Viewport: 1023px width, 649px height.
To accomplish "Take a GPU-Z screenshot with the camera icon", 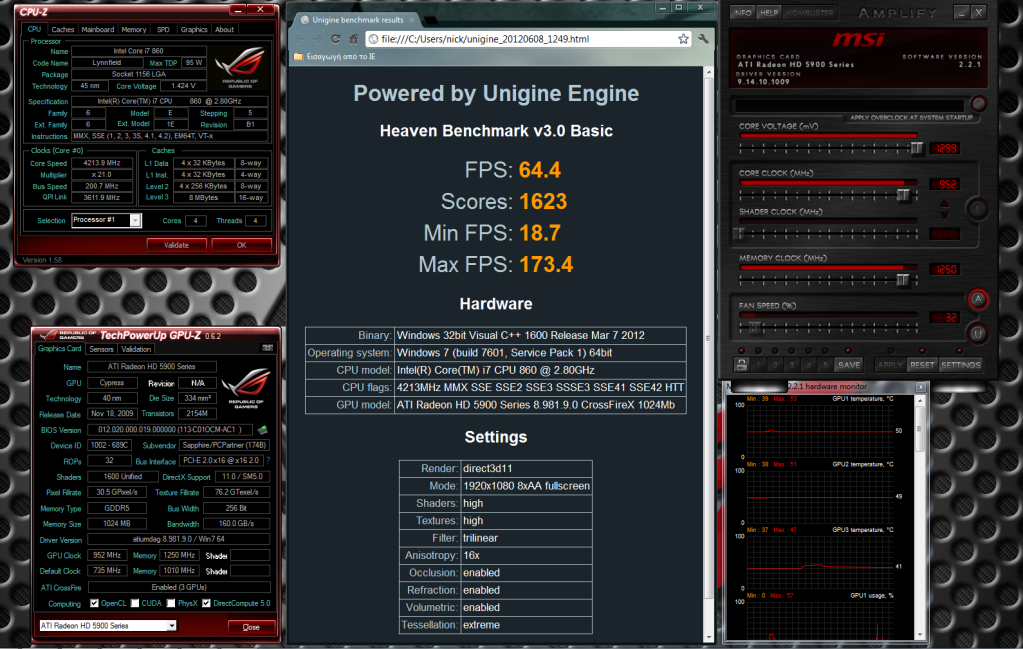I will (x=267, y=348).
